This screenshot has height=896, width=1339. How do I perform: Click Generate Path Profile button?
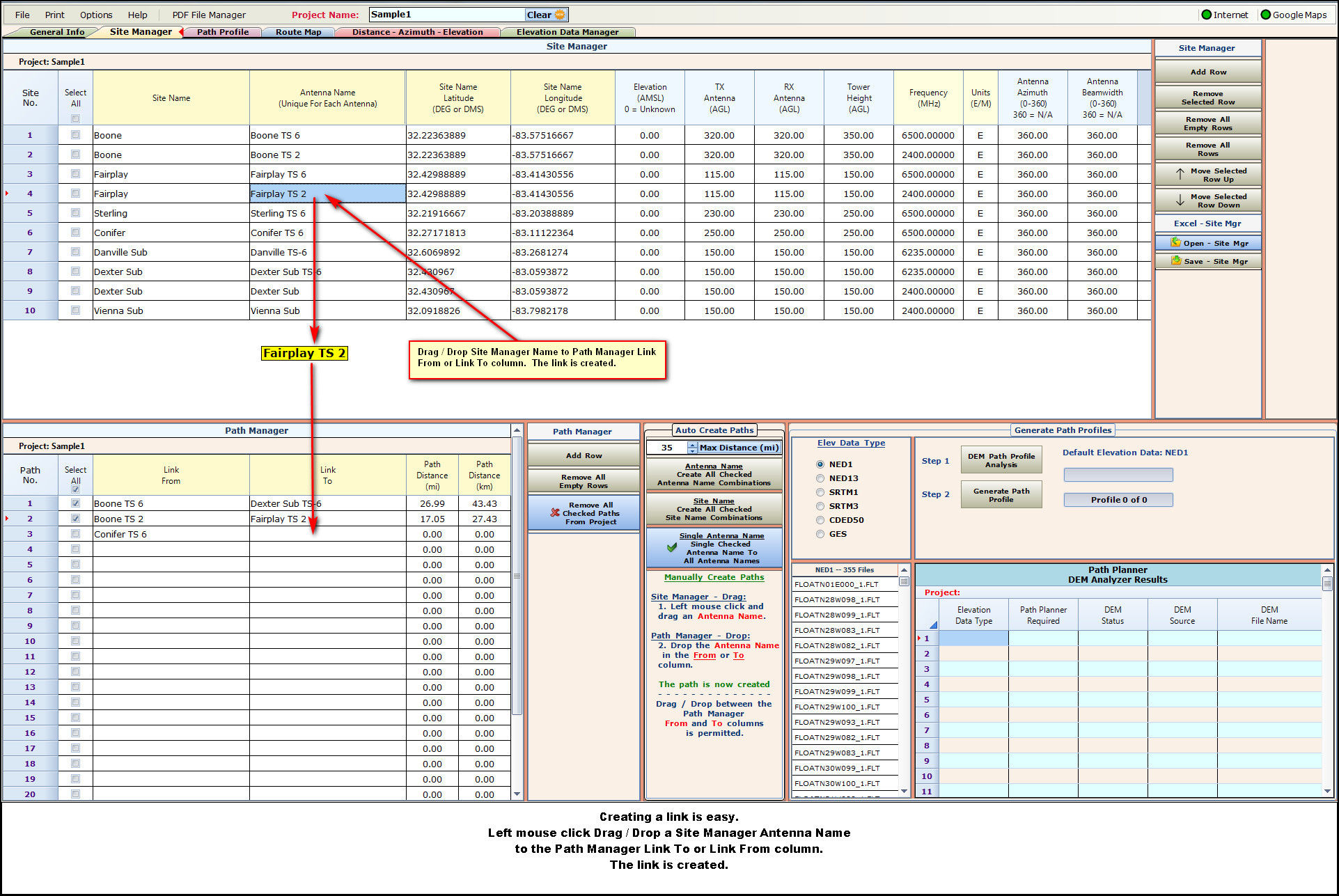[1001, 495]
